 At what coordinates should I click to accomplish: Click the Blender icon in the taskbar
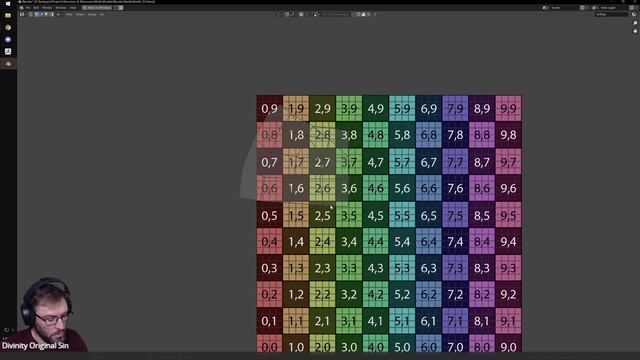pos(8,64)
